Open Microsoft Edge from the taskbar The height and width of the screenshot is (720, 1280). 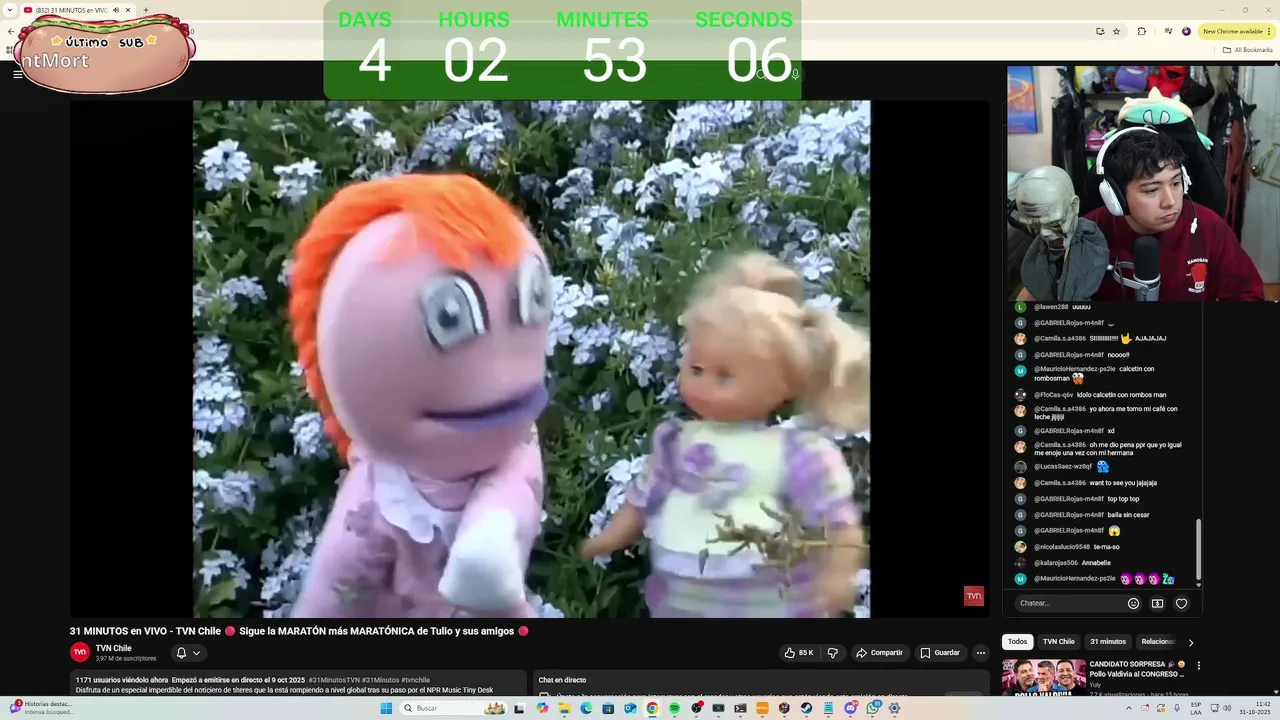pos(586,708)
